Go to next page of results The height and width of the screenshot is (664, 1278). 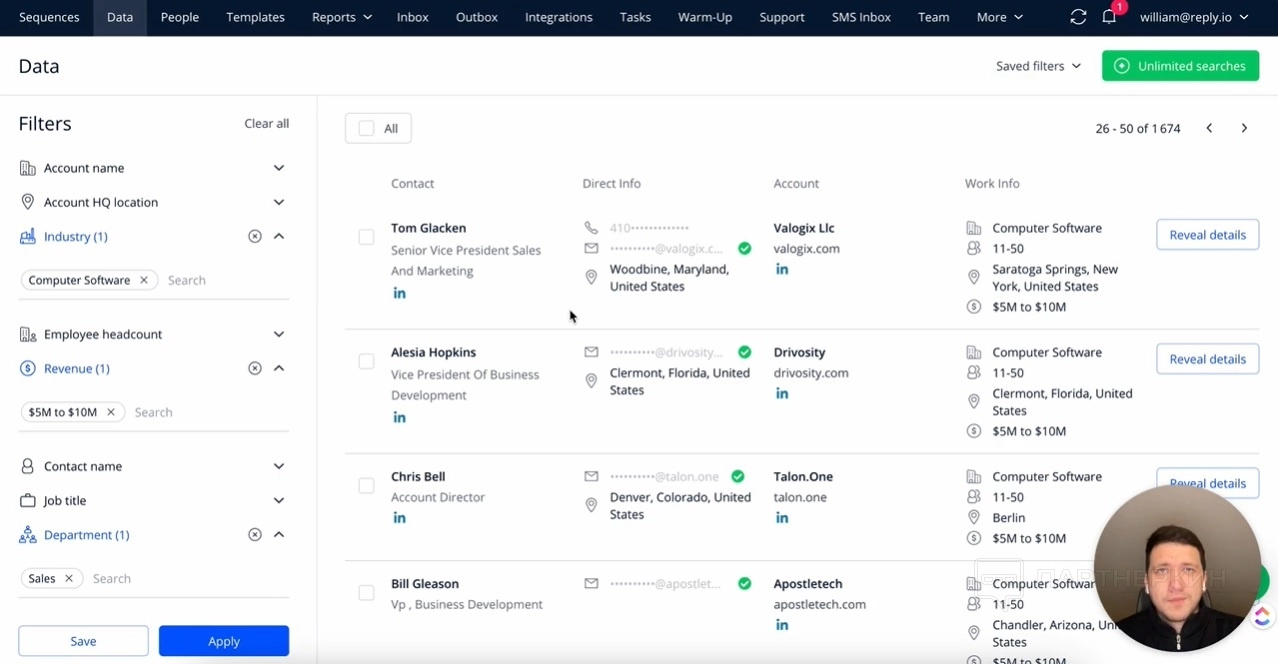point(1244,128)
